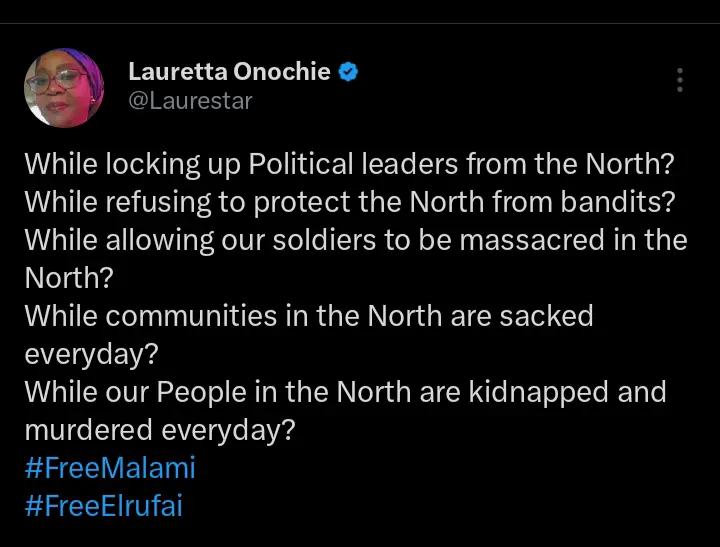This screenshot has height=547, width=720.
Task: Open the @Laurestar handle link
Action: point(190,101)
